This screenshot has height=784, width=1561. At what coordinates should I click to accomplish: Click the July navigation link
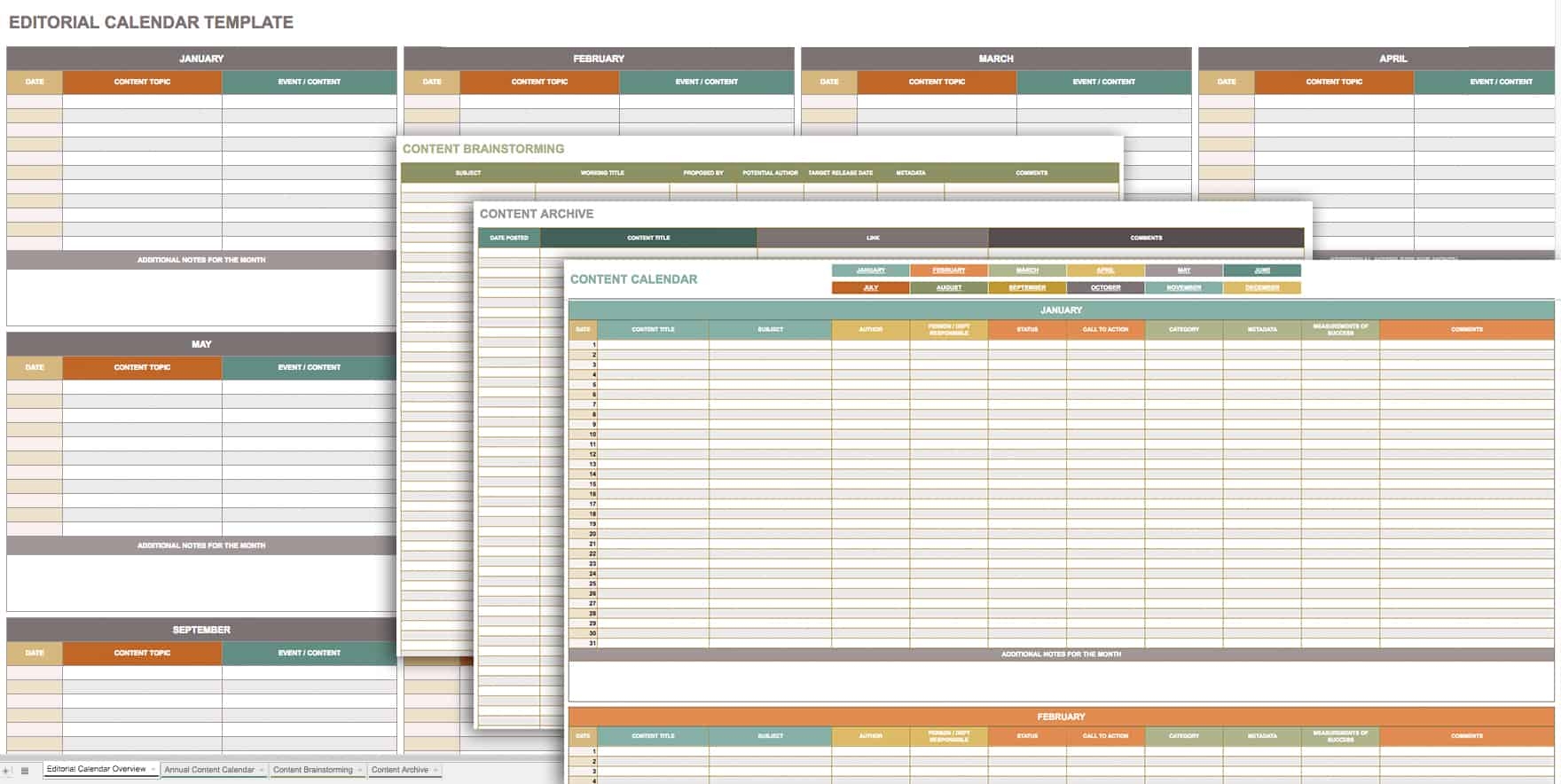[x=870, y=288]
